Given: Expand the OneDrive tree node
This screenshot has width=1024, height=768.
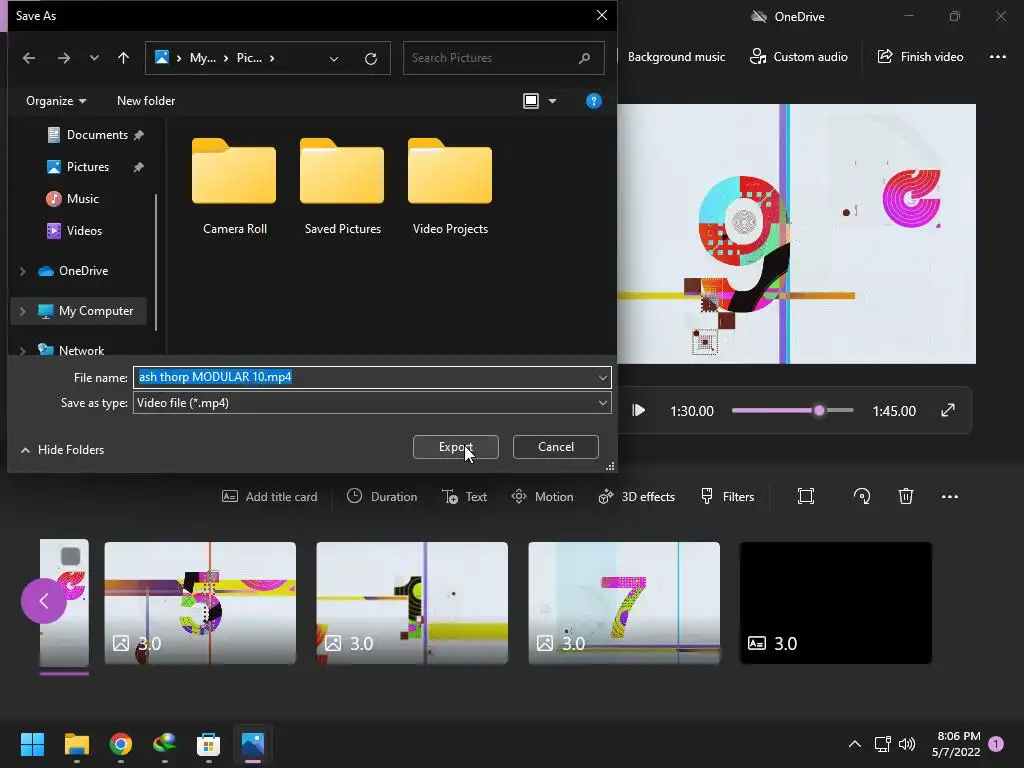Looking at the screenshot, I should (23, 270).
